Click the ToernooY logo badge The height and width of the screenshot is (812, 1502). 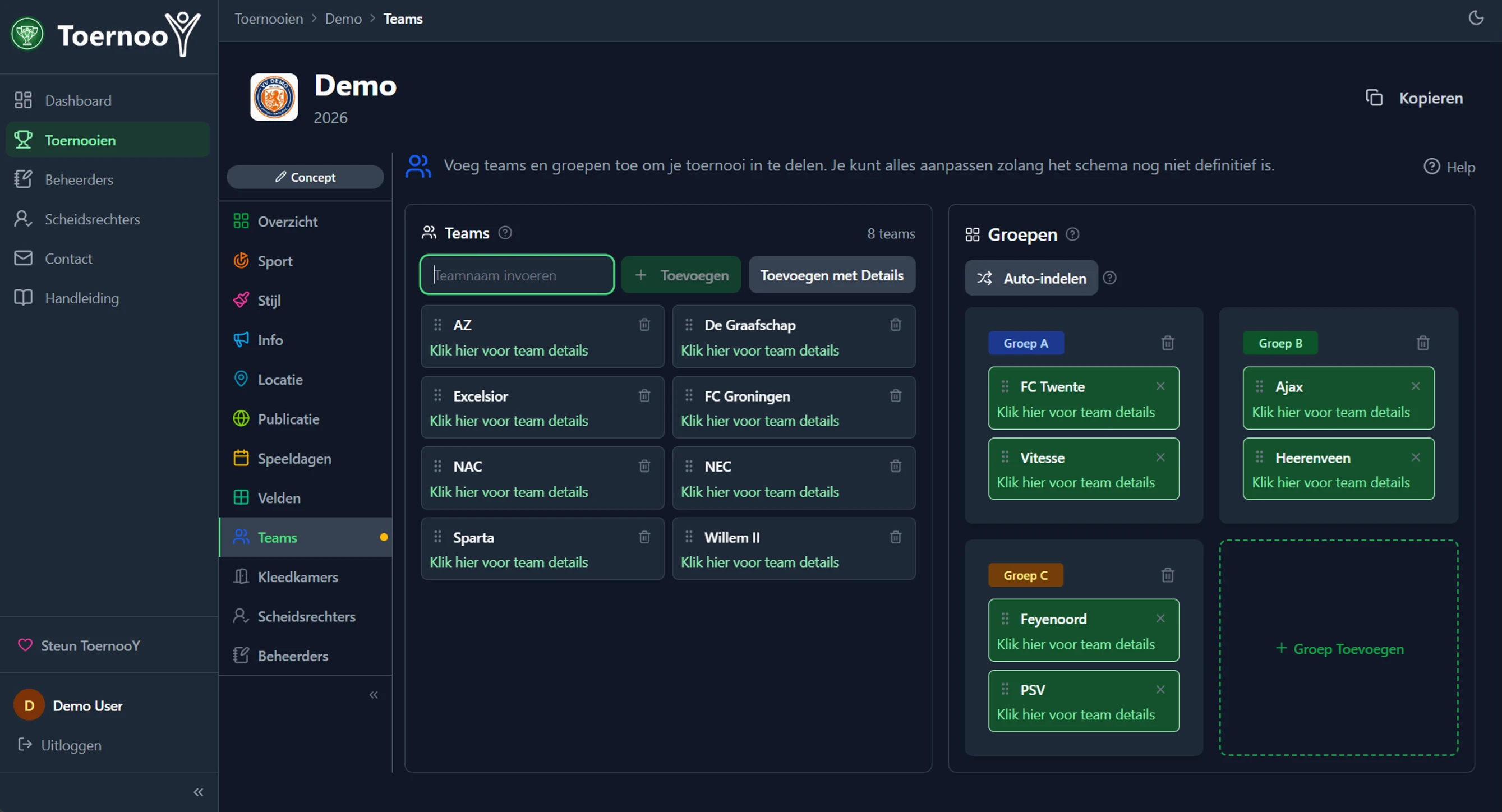point(27,34)
